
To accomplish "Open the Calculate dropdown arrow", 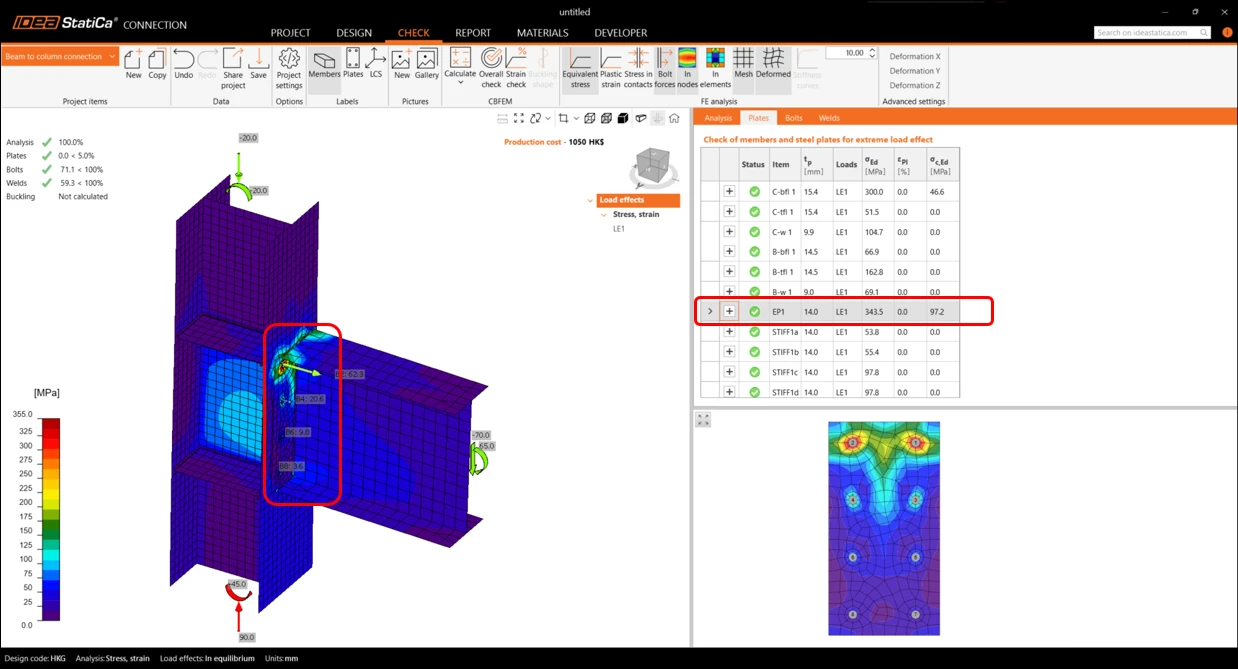I will click(x=460, y=83).
